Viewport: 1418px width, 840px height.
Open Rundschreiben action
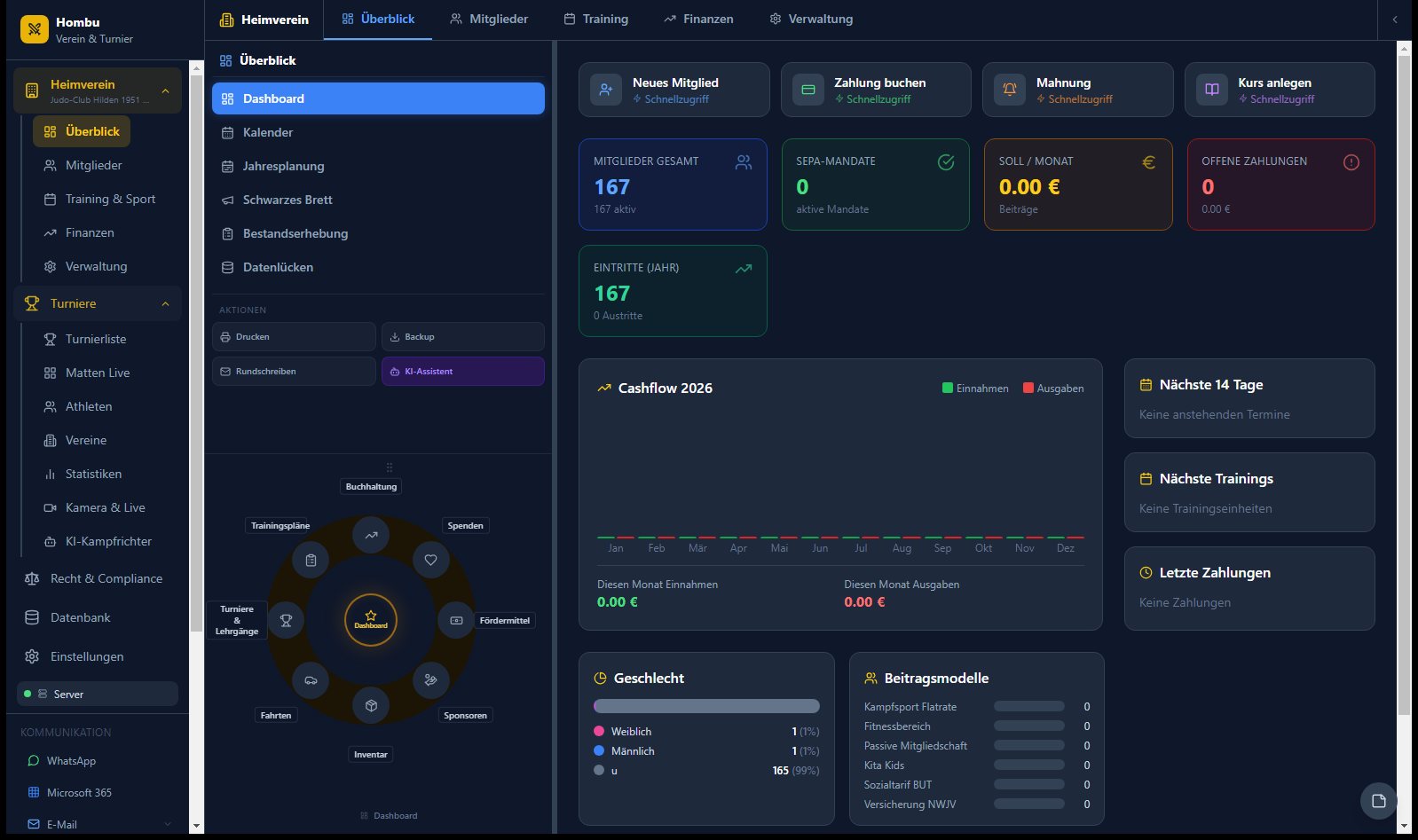click(x=294, y=372)
